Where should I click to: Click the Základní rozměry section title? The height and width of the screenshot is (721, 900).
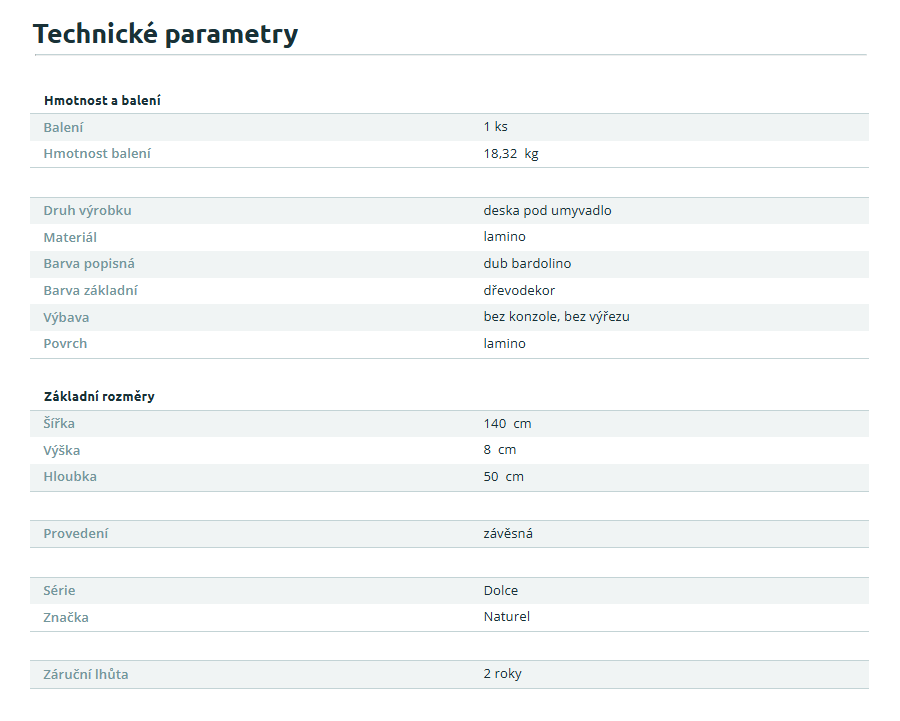pyautogui.click(x=99, y=397)
